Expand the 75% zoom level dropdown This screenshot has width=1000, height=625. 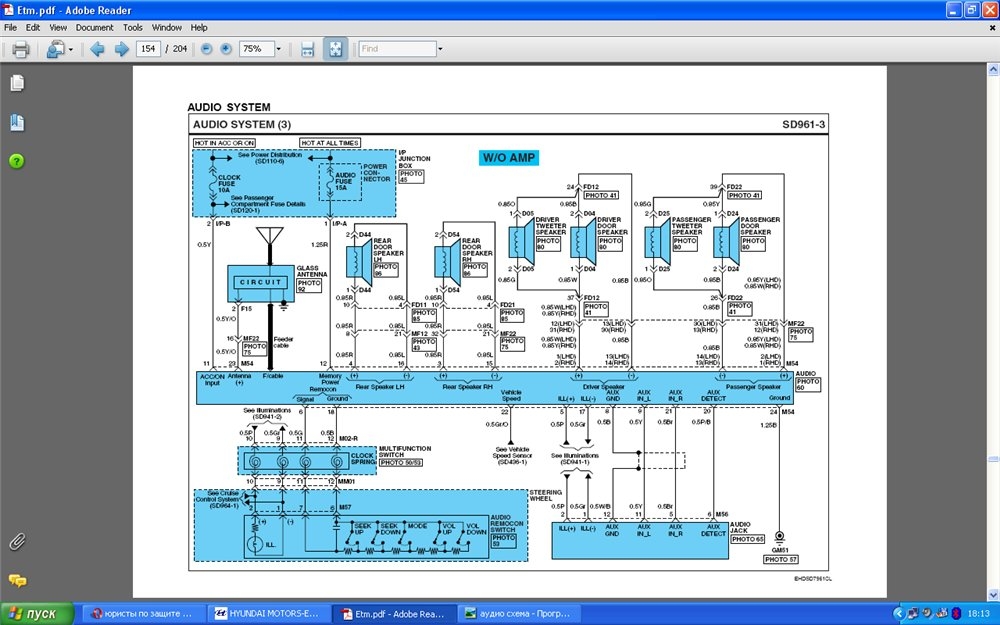tap(279, 49)
